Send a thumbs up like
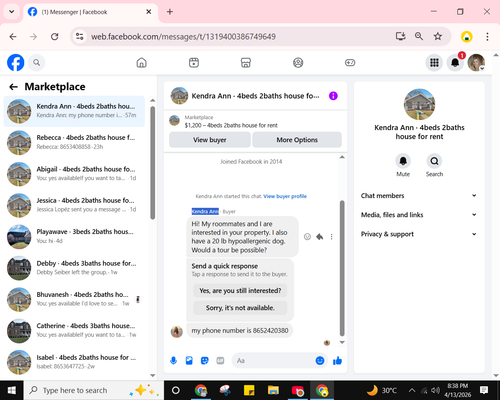 coord(337,361)
